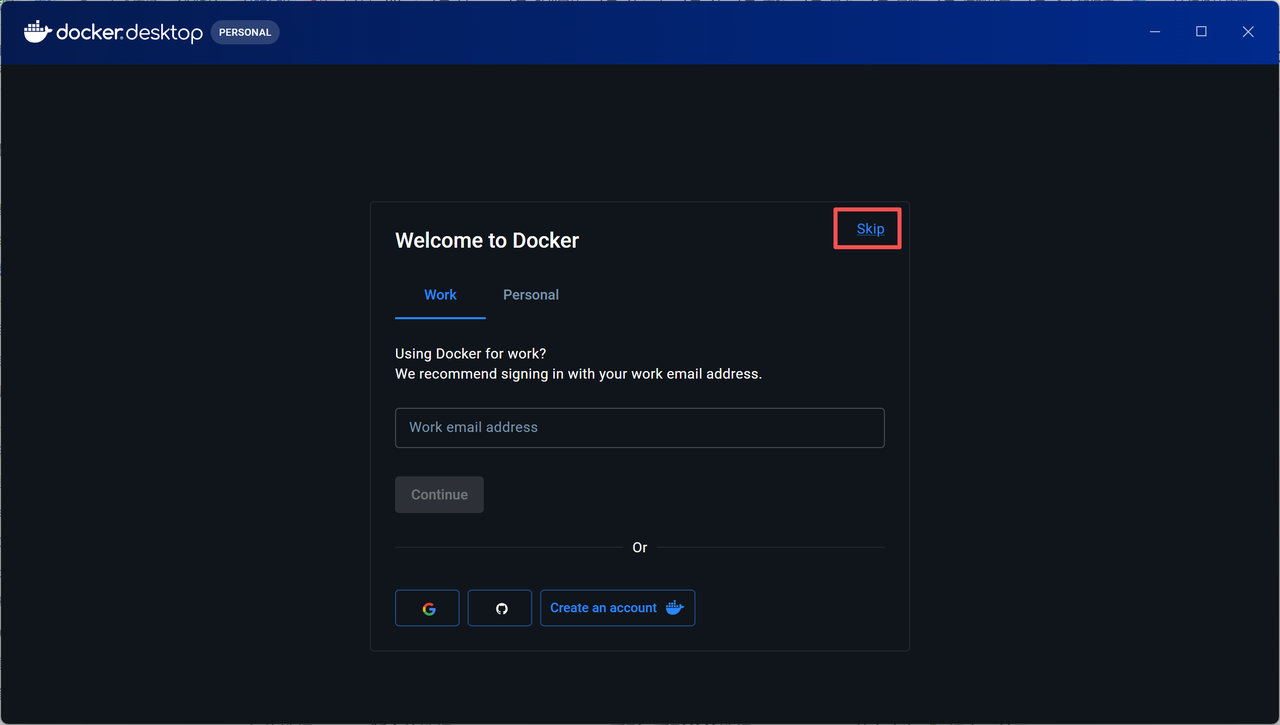The width and height of the screenshot is (1280, 725).
Task: Click the 'We recommend signing in' sentence
Action: (578, 374)
